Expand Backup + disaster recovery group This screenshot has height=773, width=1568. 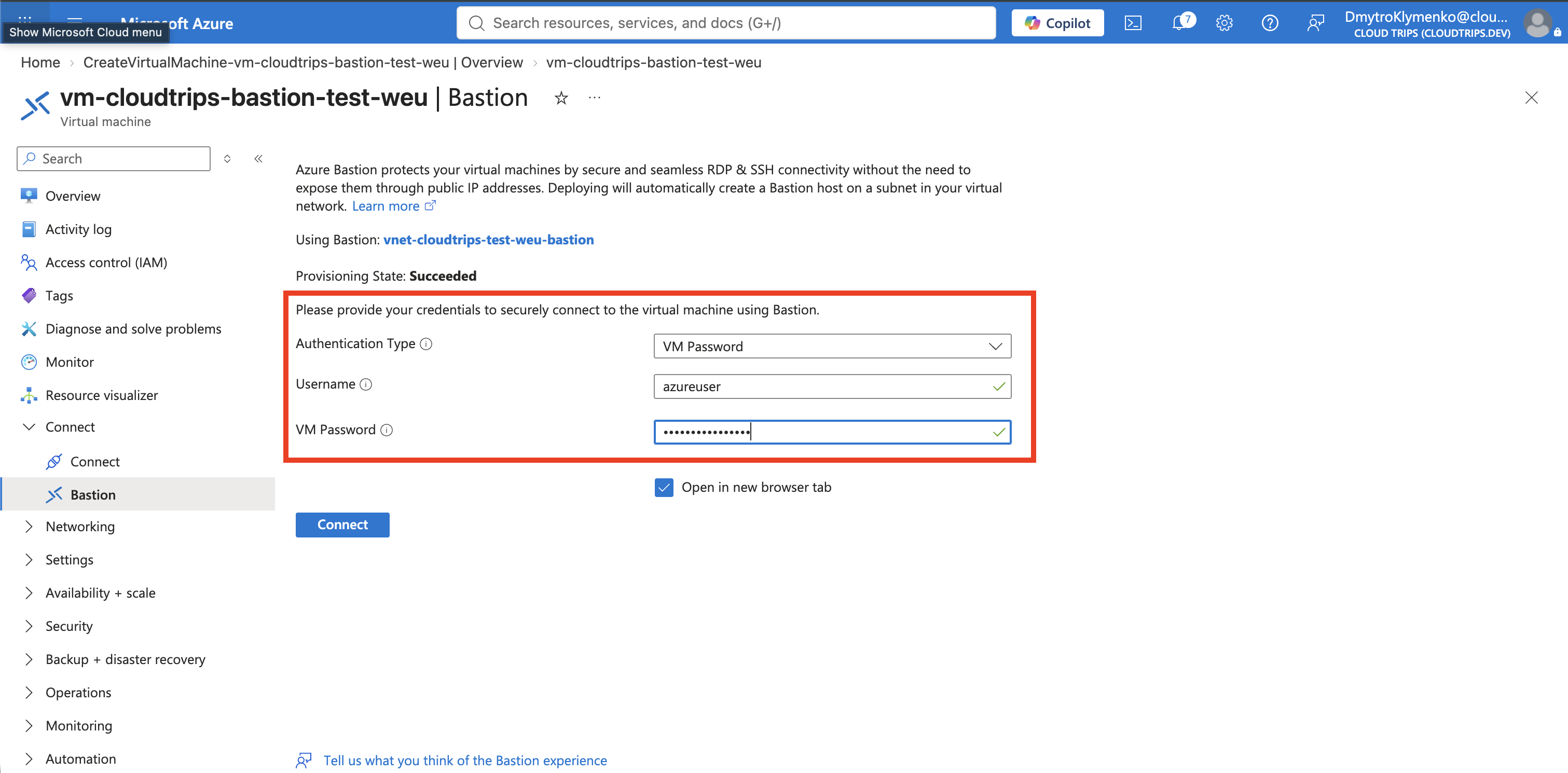[x=29, y=659]
